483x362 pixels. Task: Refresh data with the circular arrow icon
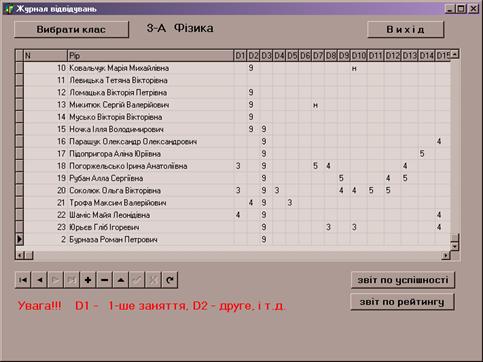(x=170, y=280)
